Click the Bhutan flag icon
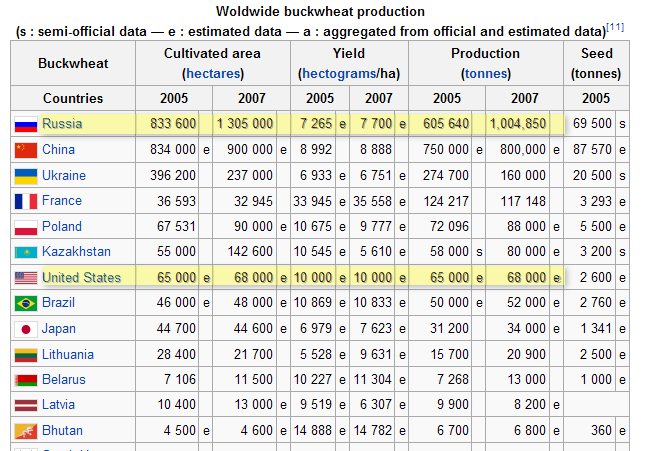This screenshot has height=451, width=654. [25, 431]
